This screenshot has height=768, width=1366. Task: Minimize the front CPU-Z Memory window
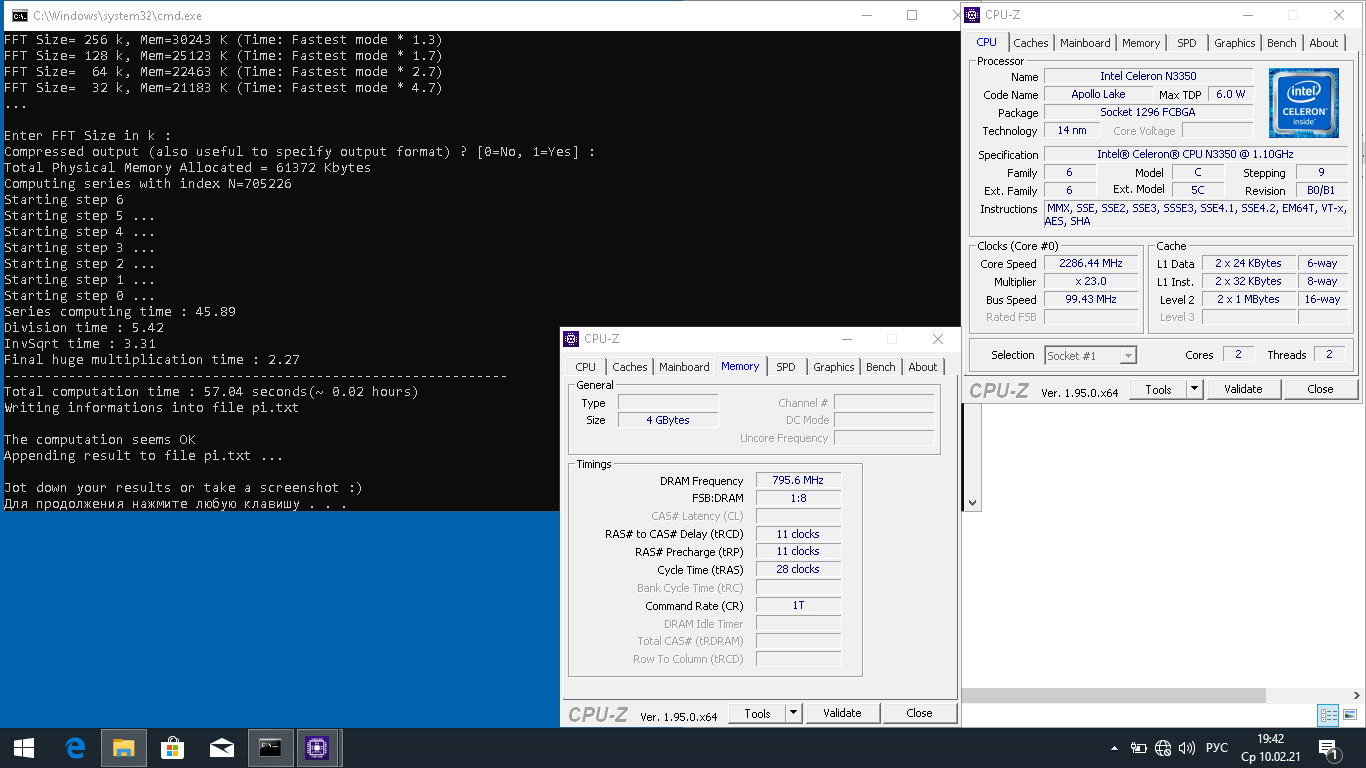click(x=847, y=339)
